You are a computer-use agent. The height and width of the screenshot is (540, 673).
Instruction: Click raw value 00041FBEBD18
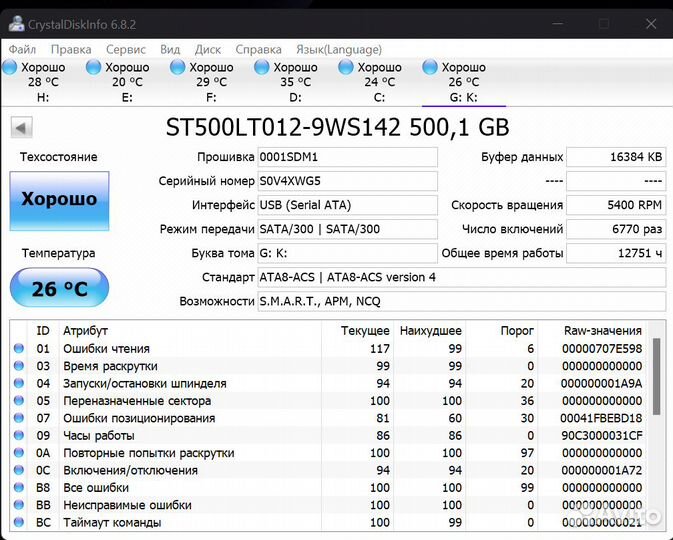(x=601, y=418)
